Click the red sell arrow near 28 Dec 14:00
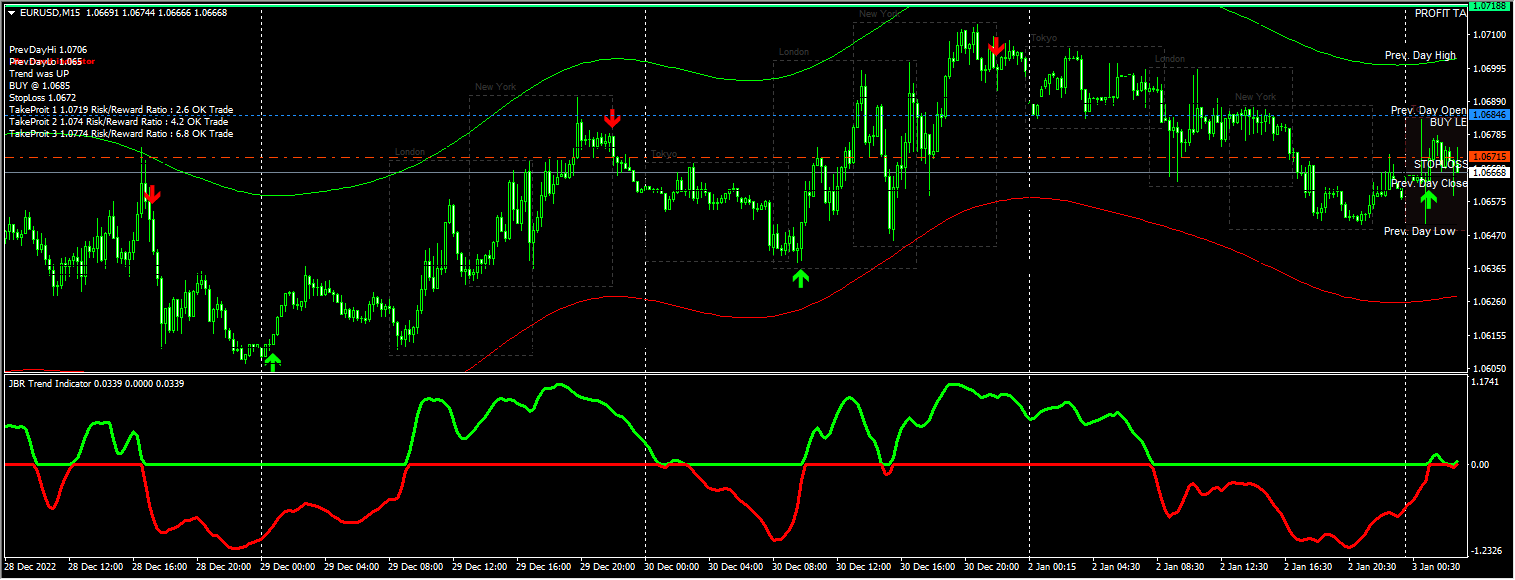The width and height of the screenshot is (1515, 580). pyautogui.click(x=150, y=196)
